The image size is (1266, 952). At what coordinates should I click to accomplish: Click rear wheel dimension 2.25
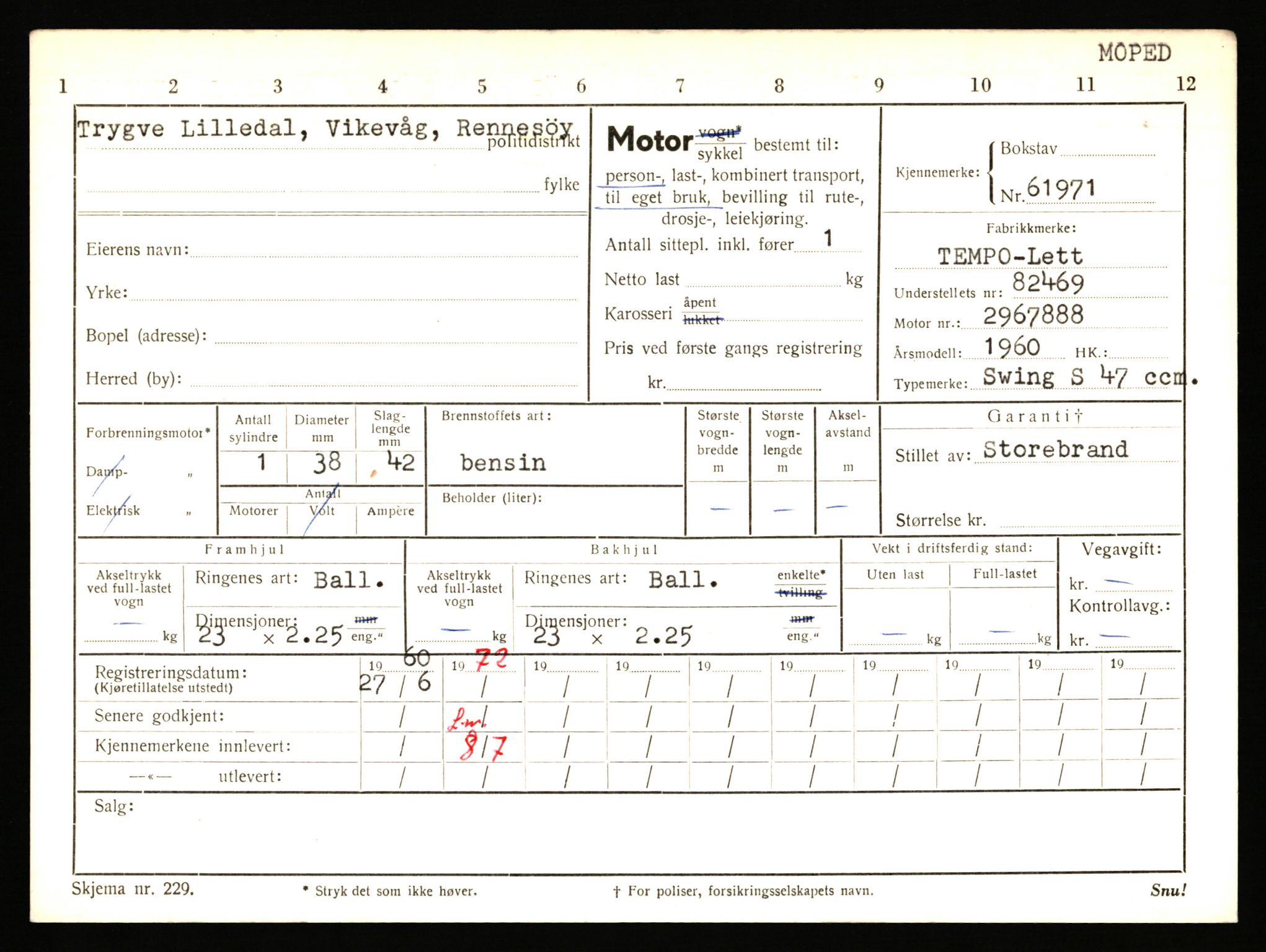click(x=663, y=636)
